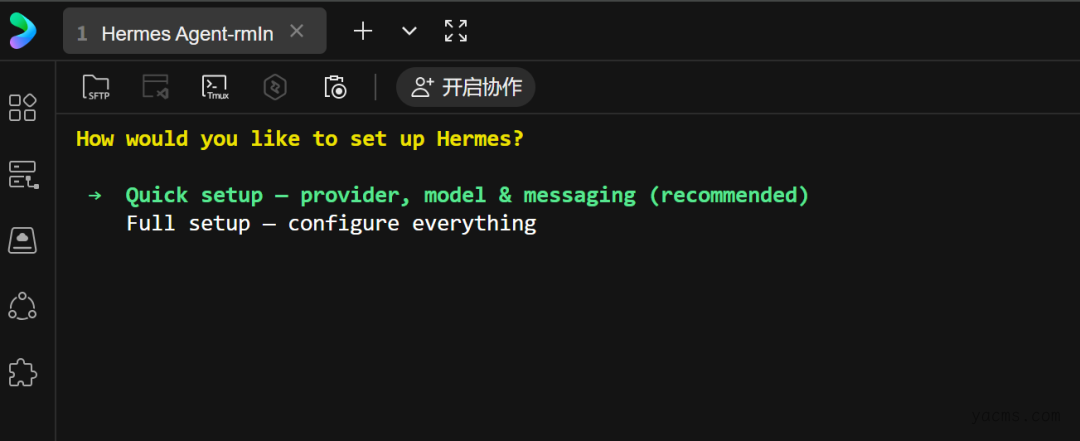This screenshot has height=441, width=1080.
Task: Open the connected nodes sidebar panel
Action: click(22, 306)
